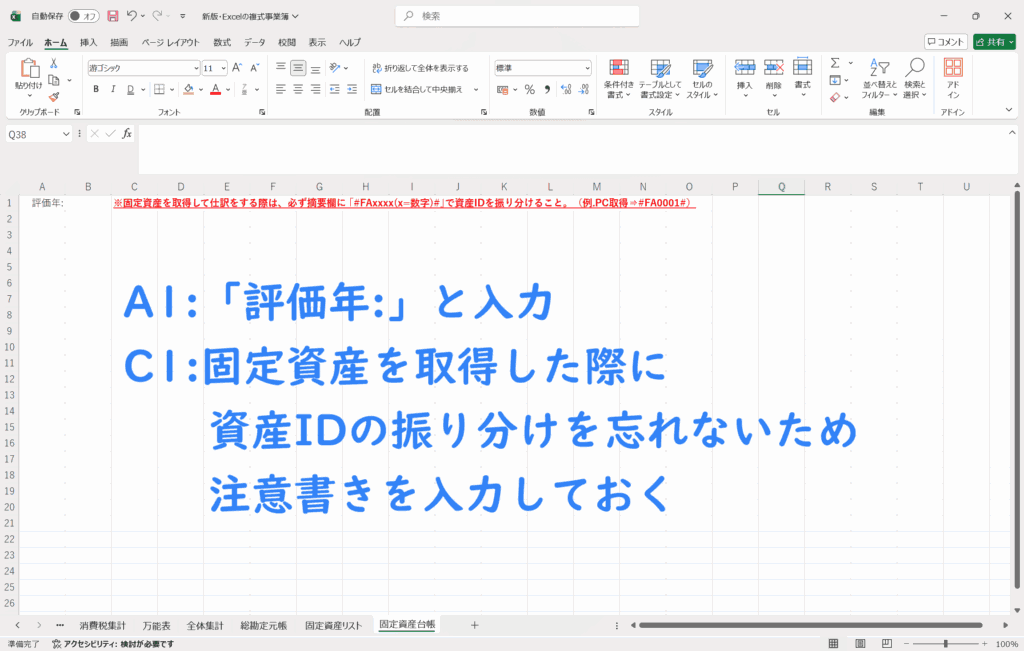Click the アドイン add-ins icon
This screenshot has width=1024, height=651.
pyautogui.click(x=953, y=77)
